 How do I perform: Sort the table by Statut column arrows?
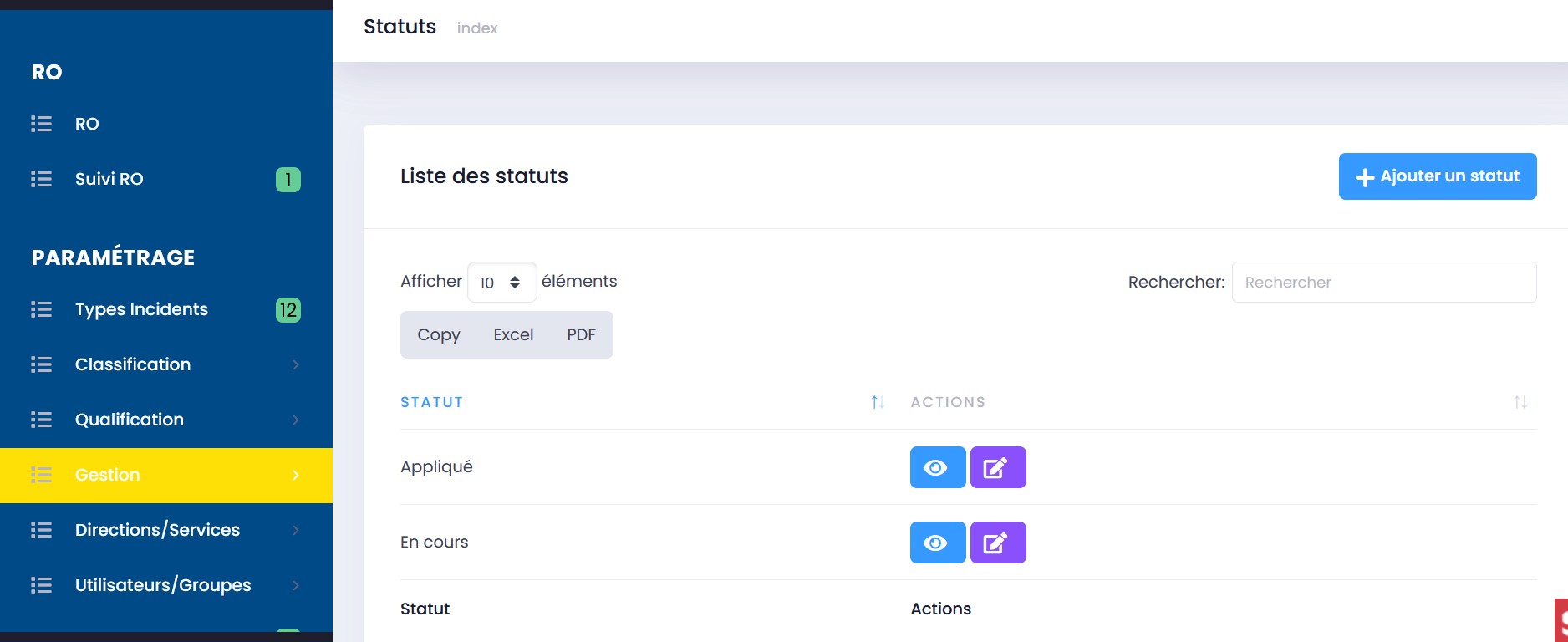pyautogui.click(x=877, y=402)
